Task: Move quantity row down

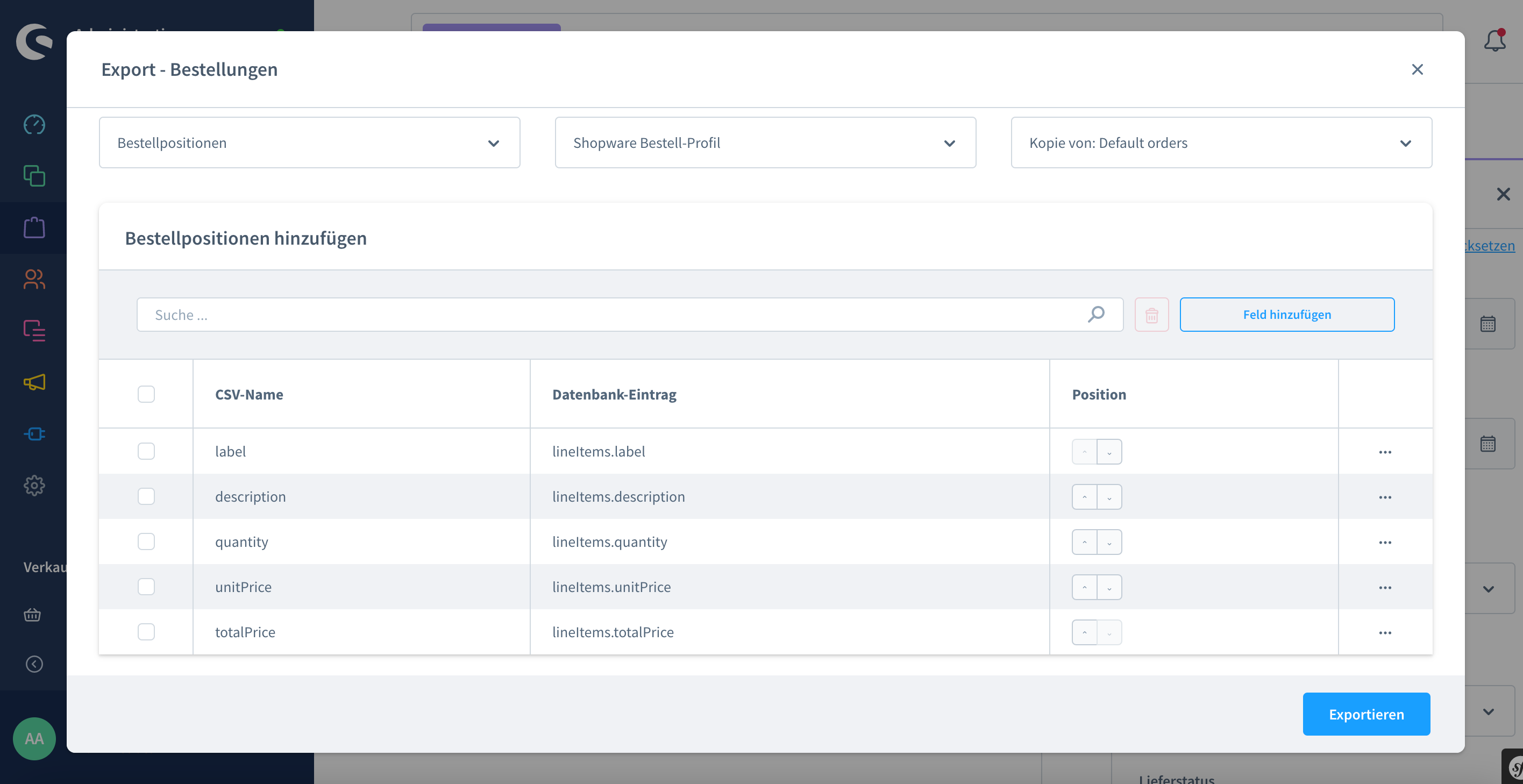Action: click(1110, 542)
